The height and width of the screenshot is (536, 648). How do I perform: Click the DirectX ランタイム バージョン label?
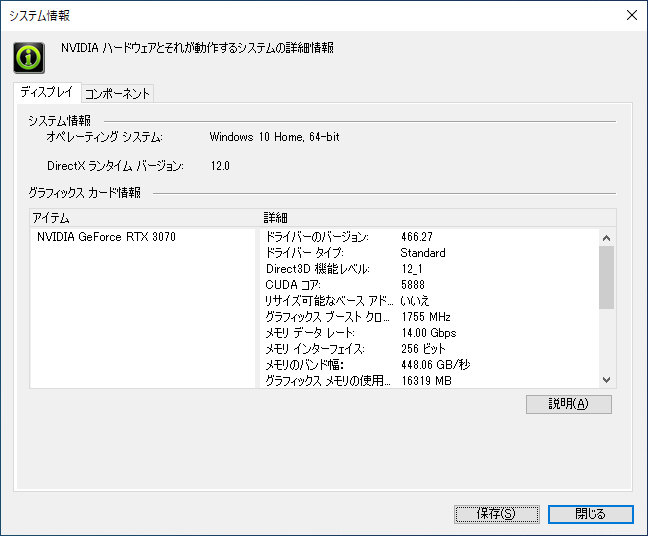[x=115, y=166]
